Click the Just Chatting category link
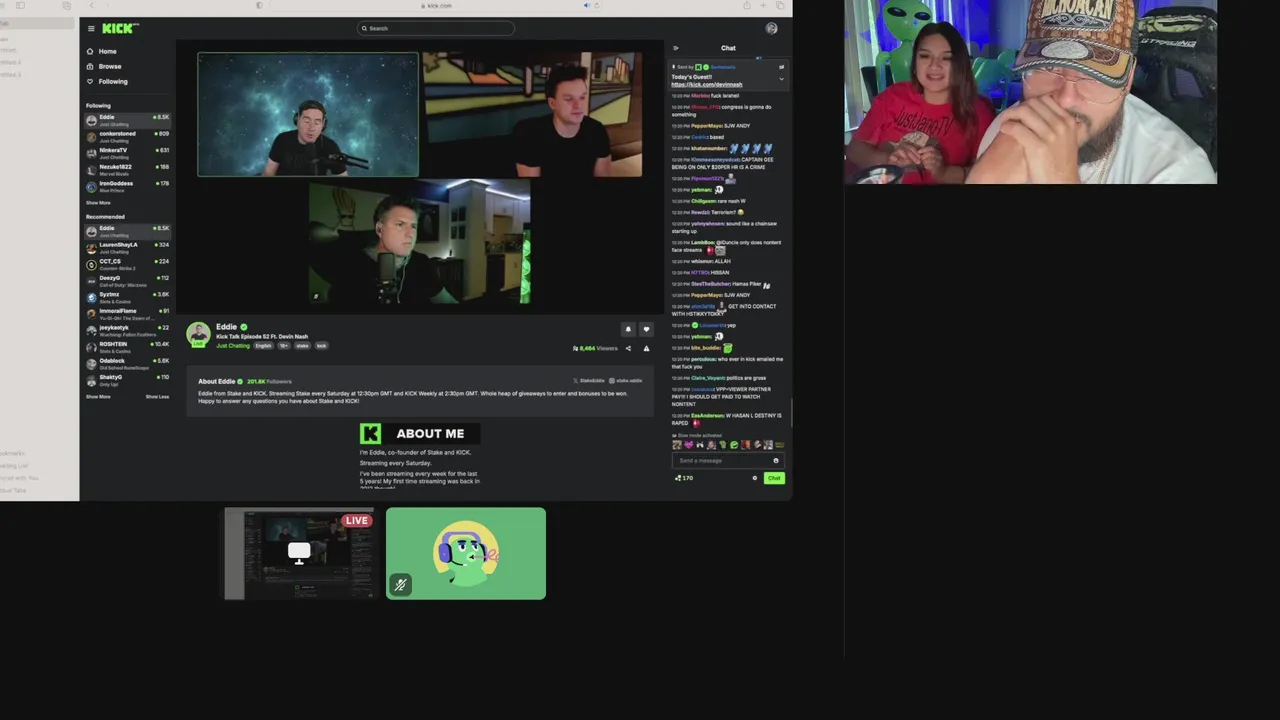The height and width of the screenshot is (720, 1280). pyautogui.click(x=232, y=346)
